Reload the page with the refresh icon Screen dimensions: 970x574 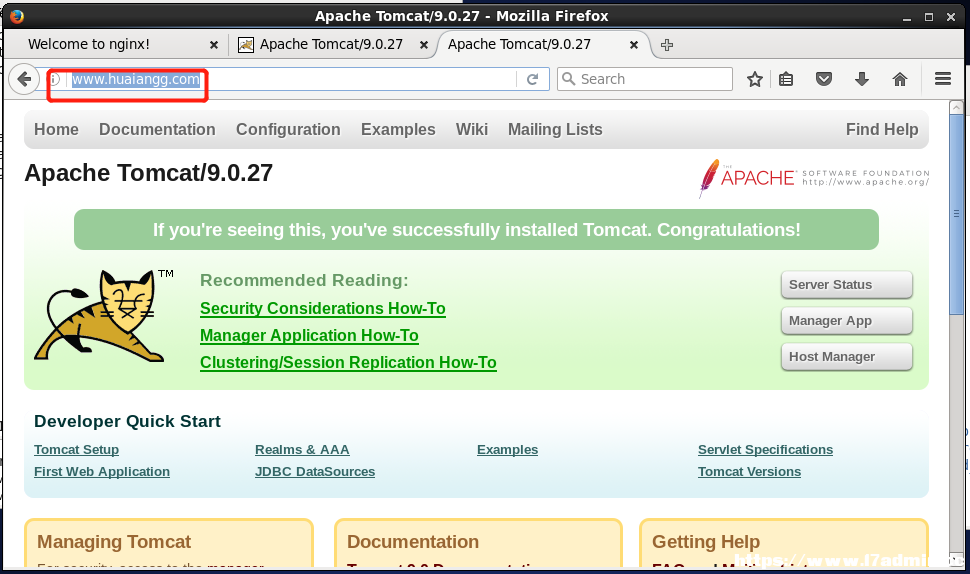532,79
